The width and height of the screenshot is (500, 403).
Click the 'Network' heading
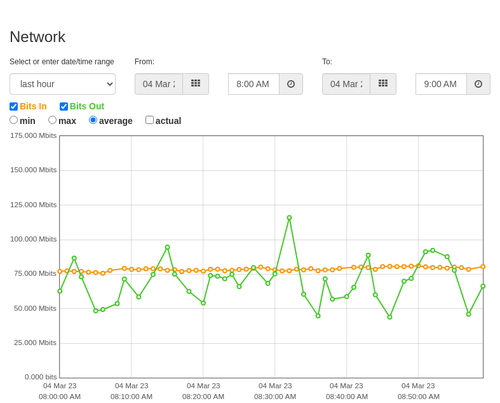point(37,37)
